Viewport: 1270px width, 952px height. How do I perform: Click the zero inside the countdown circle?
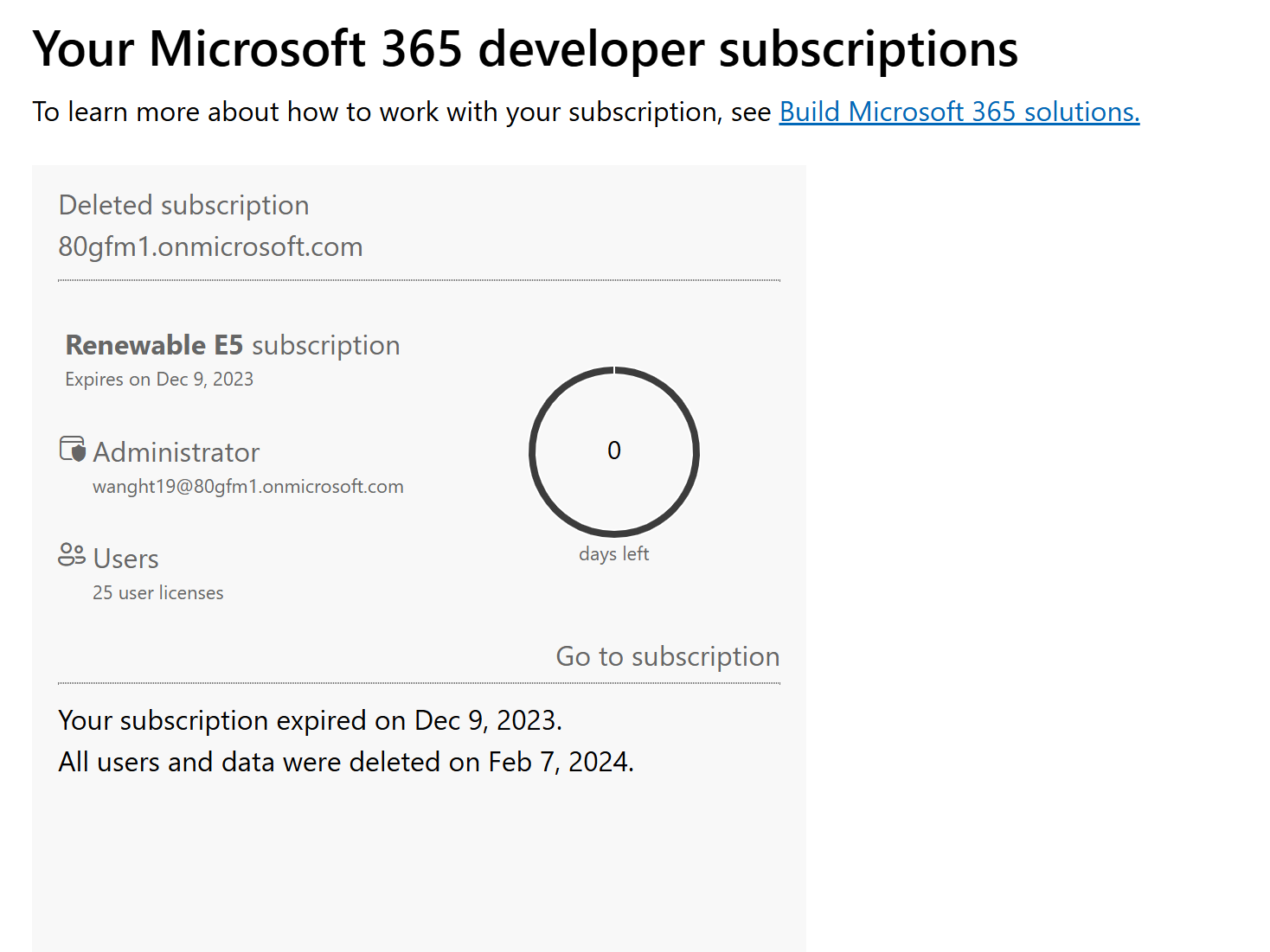tap(614, 450)
